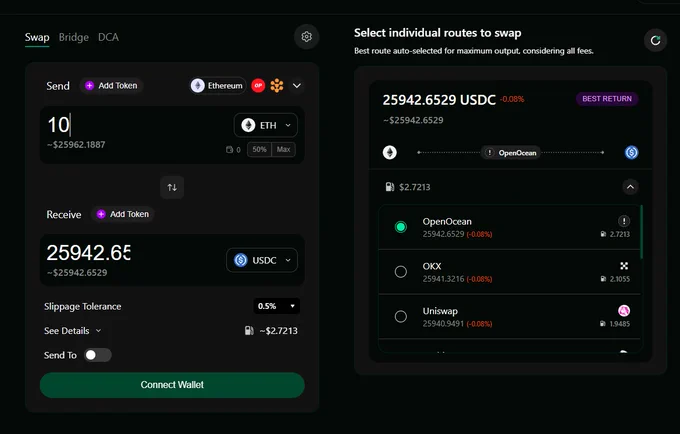
Task: Click the gas icon in OpenOcean route row
Action: click(x=603, y=234)
